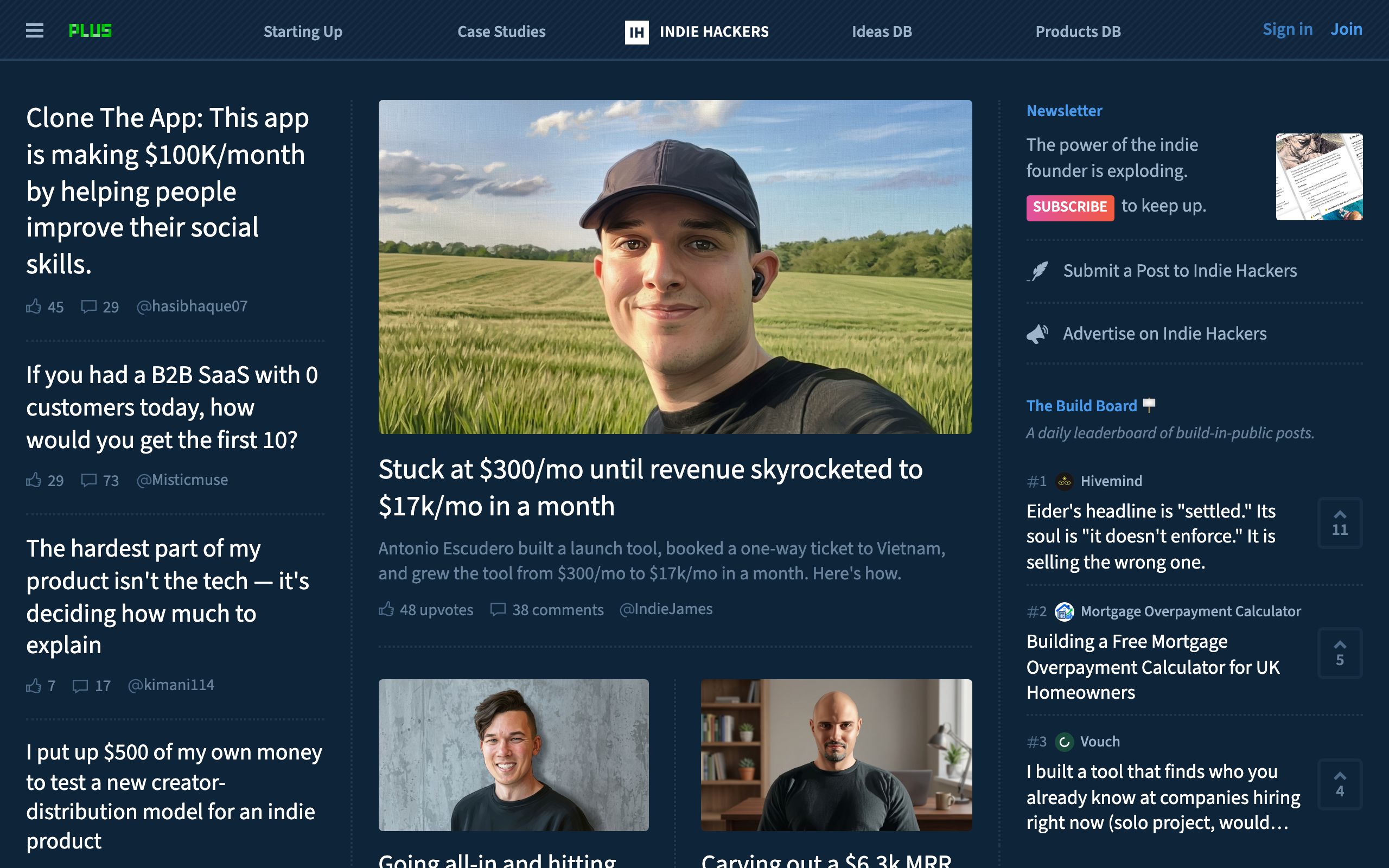The image size is (1389, 868).
Task: Open thumbnail of bald man at desk
Action: [x=836, y=755]
